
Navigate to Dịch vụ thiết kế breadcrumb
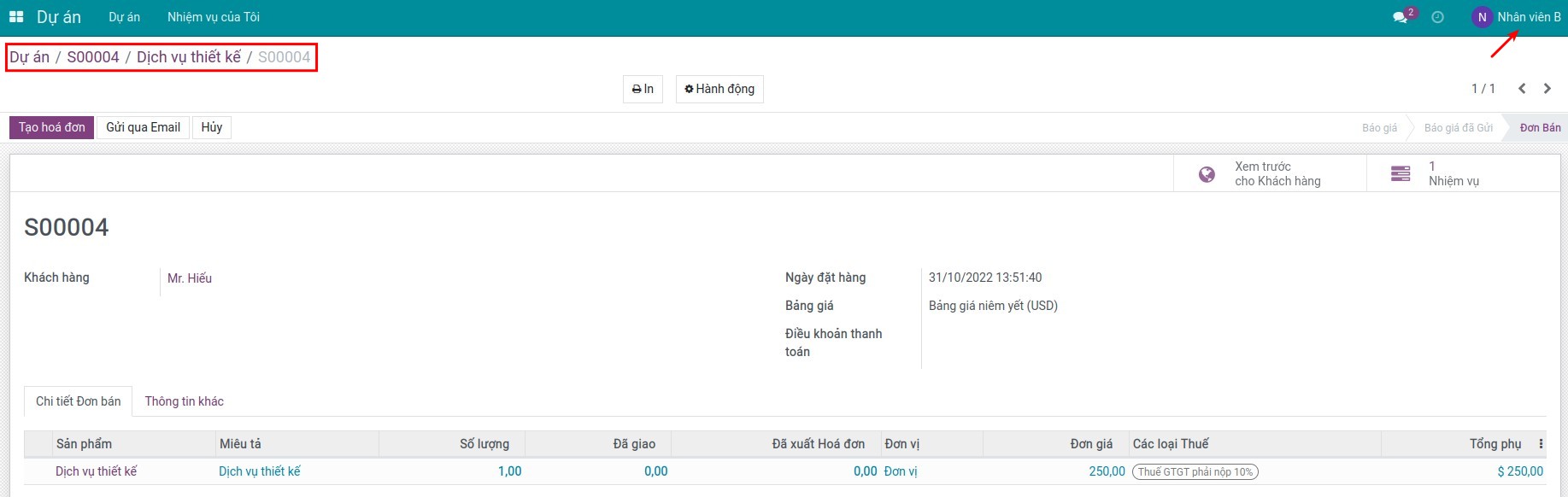click(189, 57)
